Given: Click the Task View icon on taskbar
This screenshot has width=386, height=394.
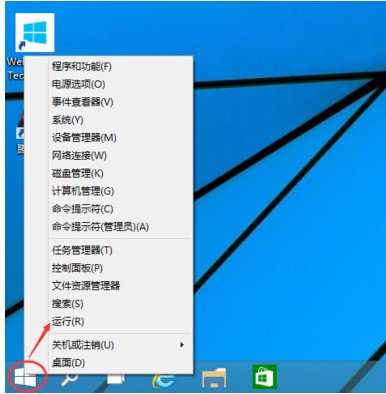Looking at the screenshot, I should pos(115,379).
